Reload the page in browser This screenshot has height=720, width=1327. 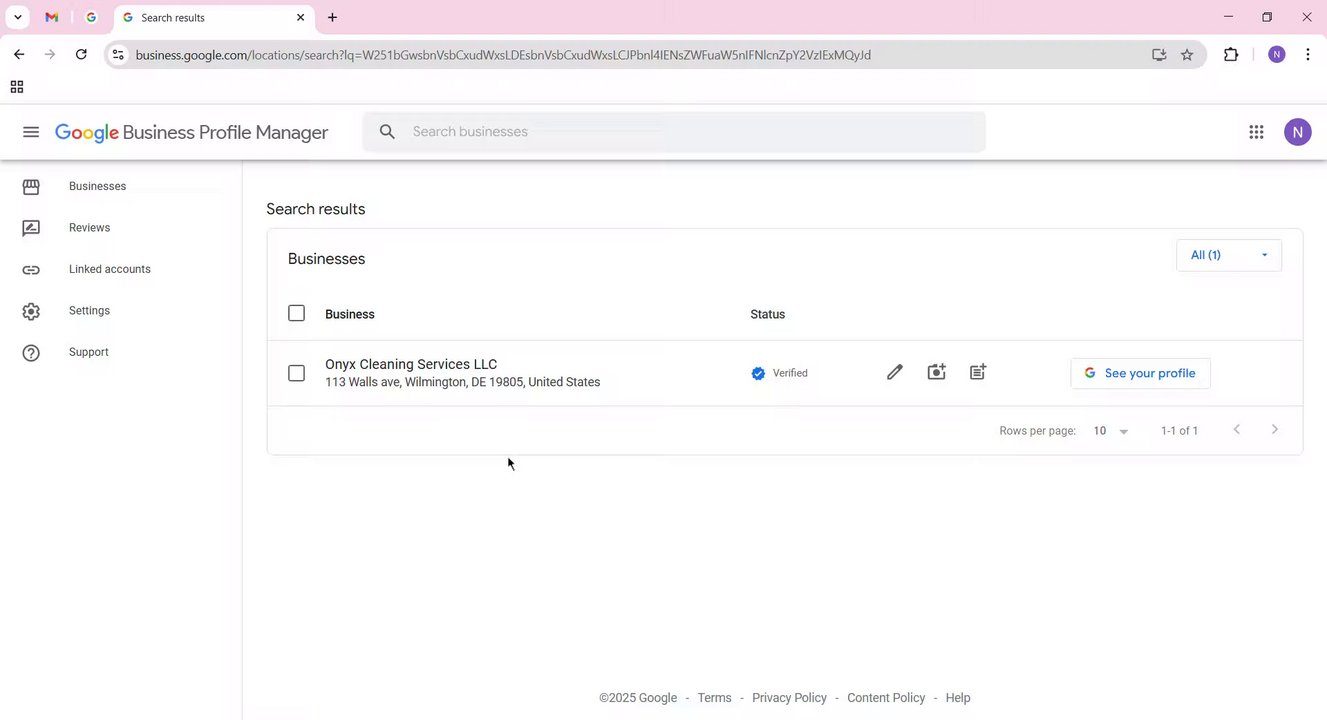81,55
